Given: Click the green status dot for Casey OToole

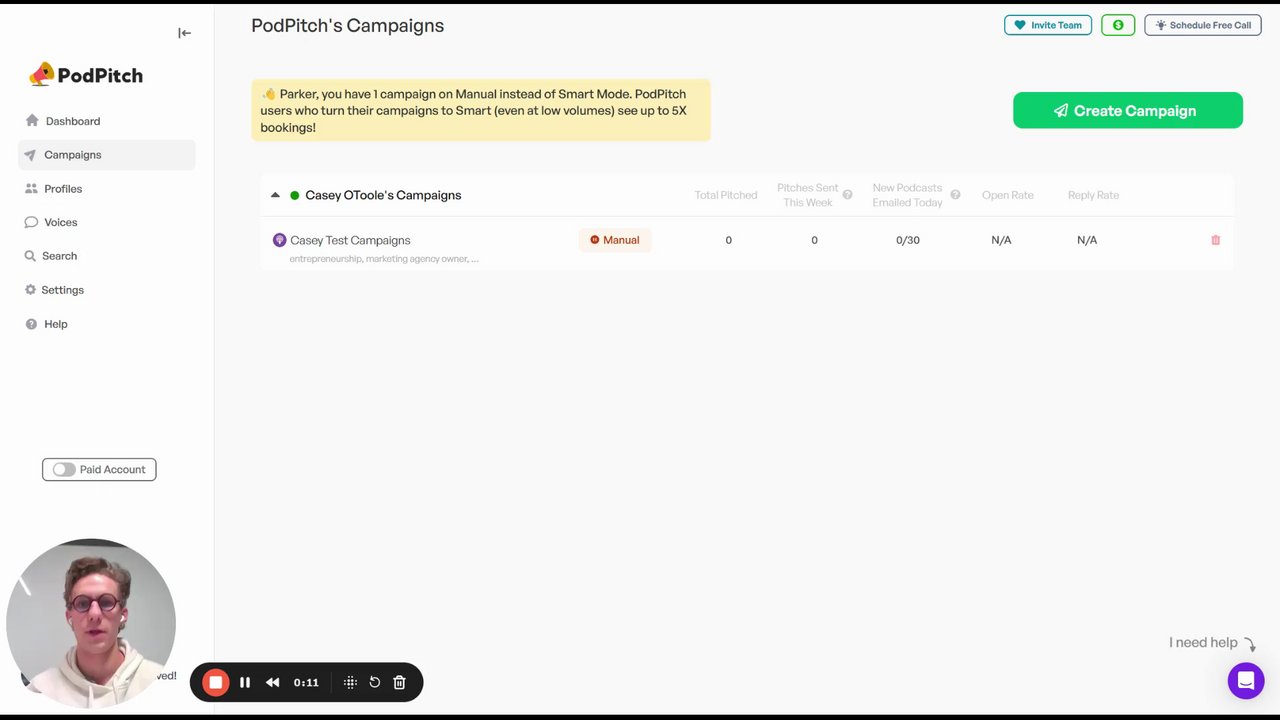Looking at the screenshot, I should pos(294,195).
